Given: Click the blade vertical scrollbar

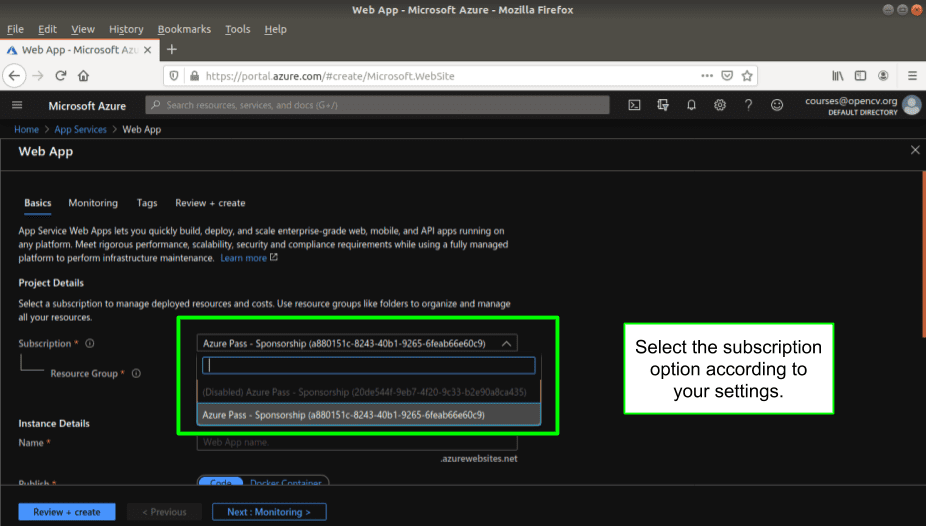Looking at the screenshot, I should (x=924, y=254).
